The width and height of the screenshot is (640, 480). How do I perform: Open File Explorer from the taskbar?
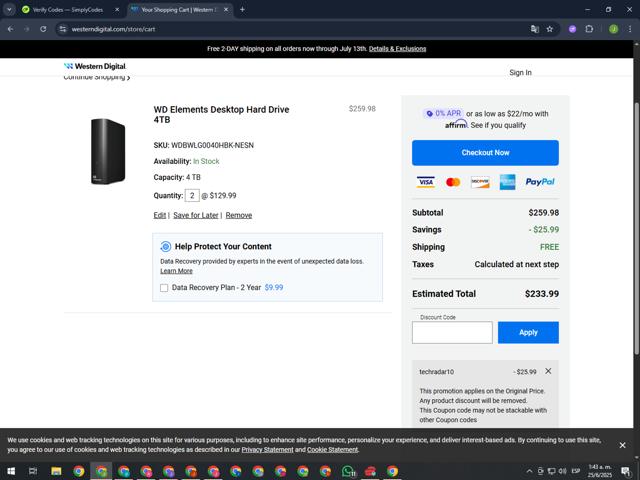coord(56,471)
